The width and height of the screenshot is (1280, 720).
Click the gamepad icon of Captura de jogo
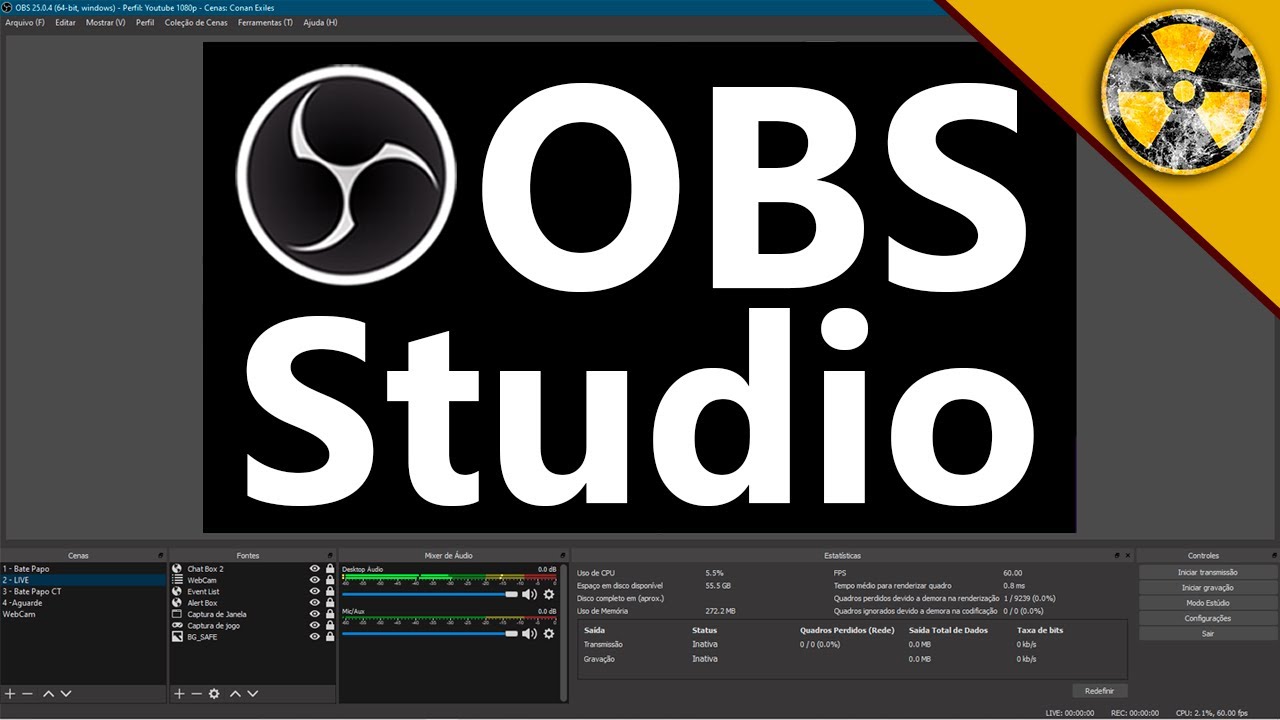(177, 626)
